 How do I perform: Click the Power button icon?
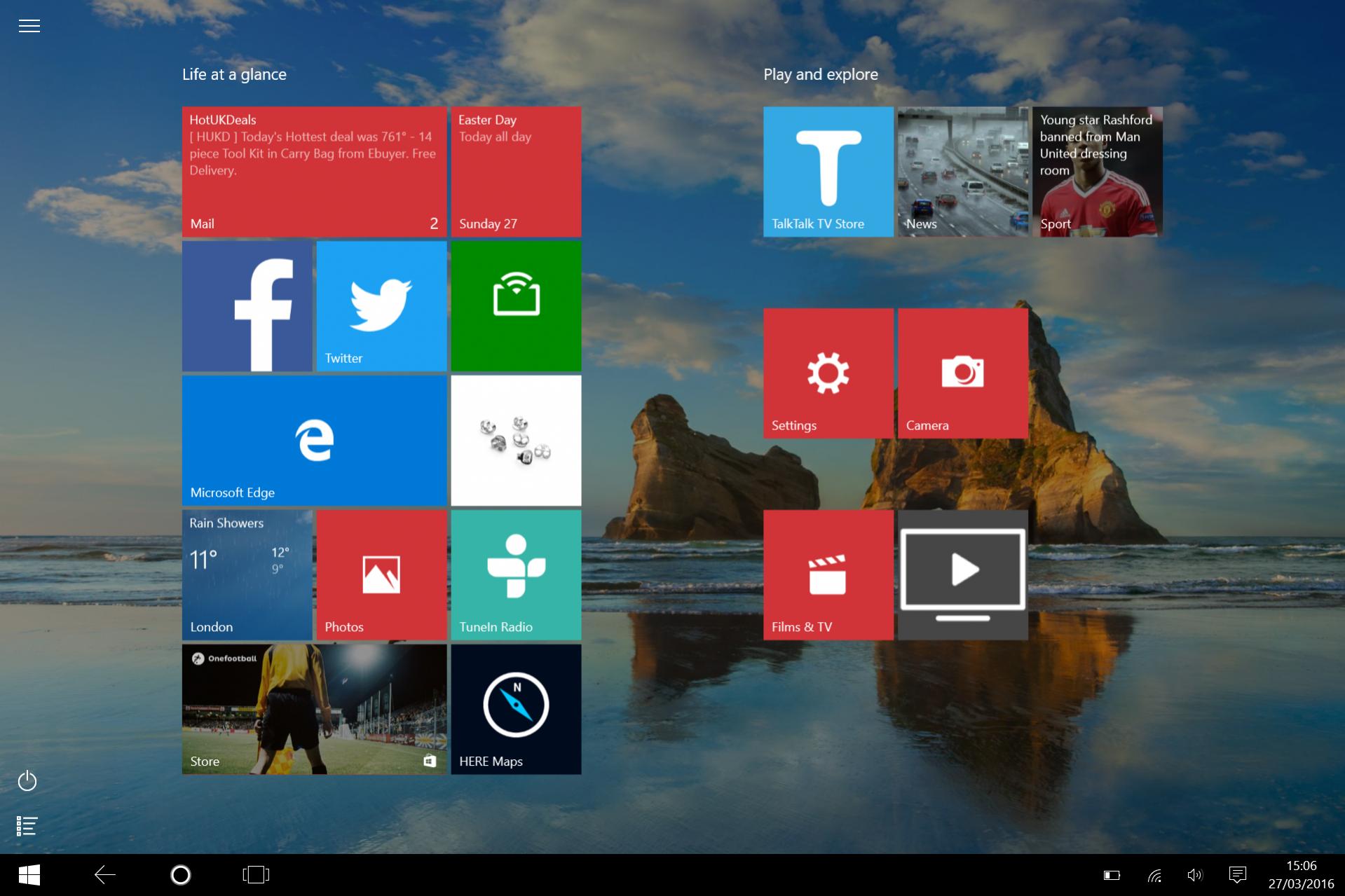pyautogui.click(x=27, y=780)
